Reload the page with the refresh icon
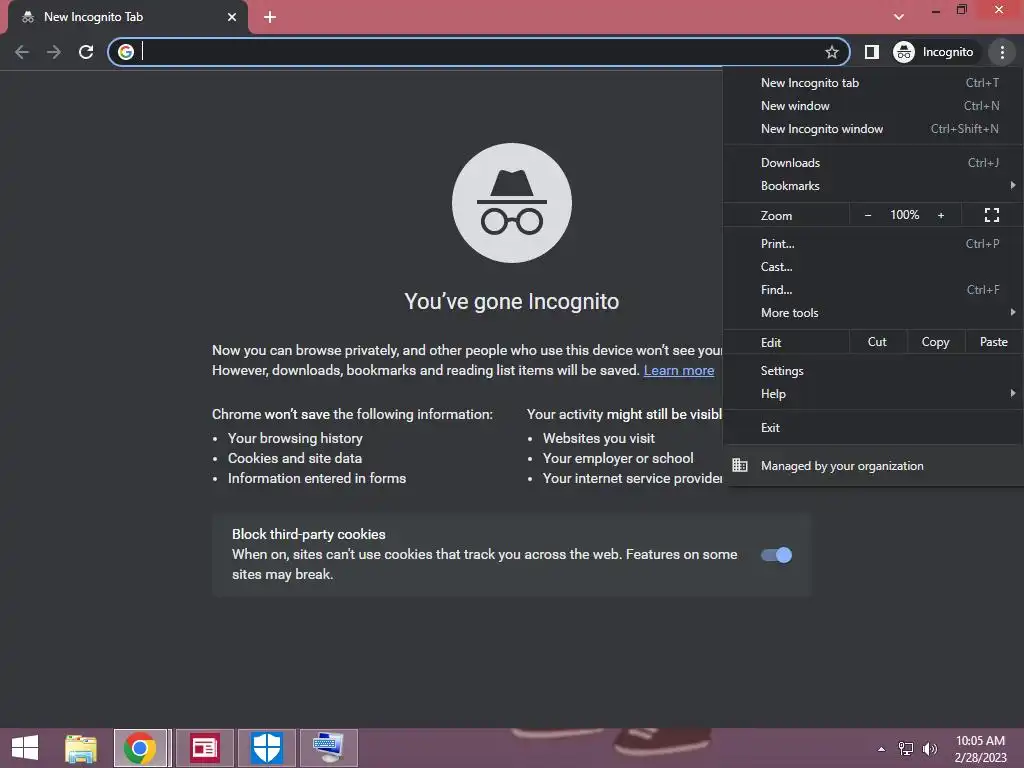The width and height of the screenshot is (1024, 768). (86, 52)
